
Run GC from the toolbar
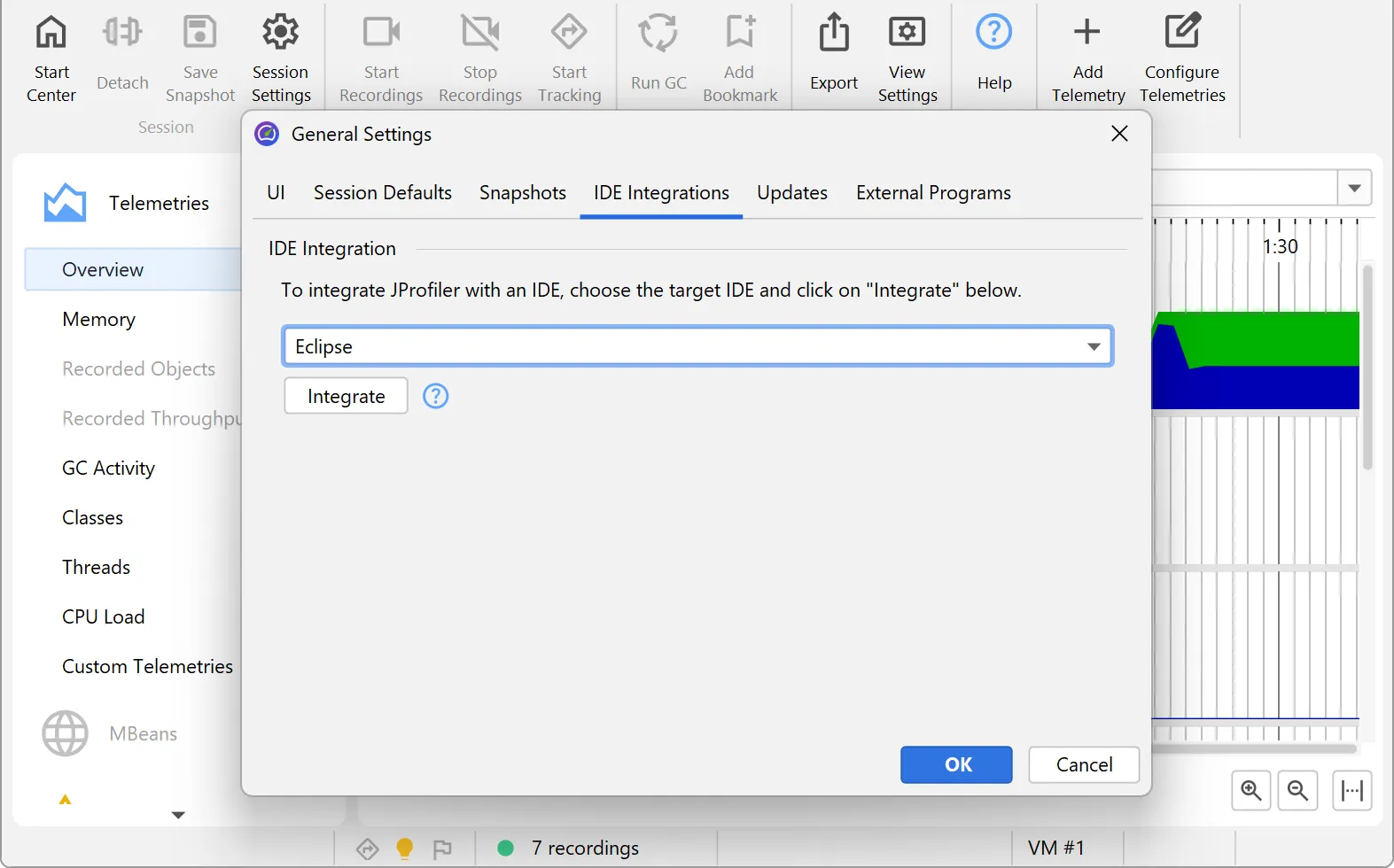click(658, 55)
